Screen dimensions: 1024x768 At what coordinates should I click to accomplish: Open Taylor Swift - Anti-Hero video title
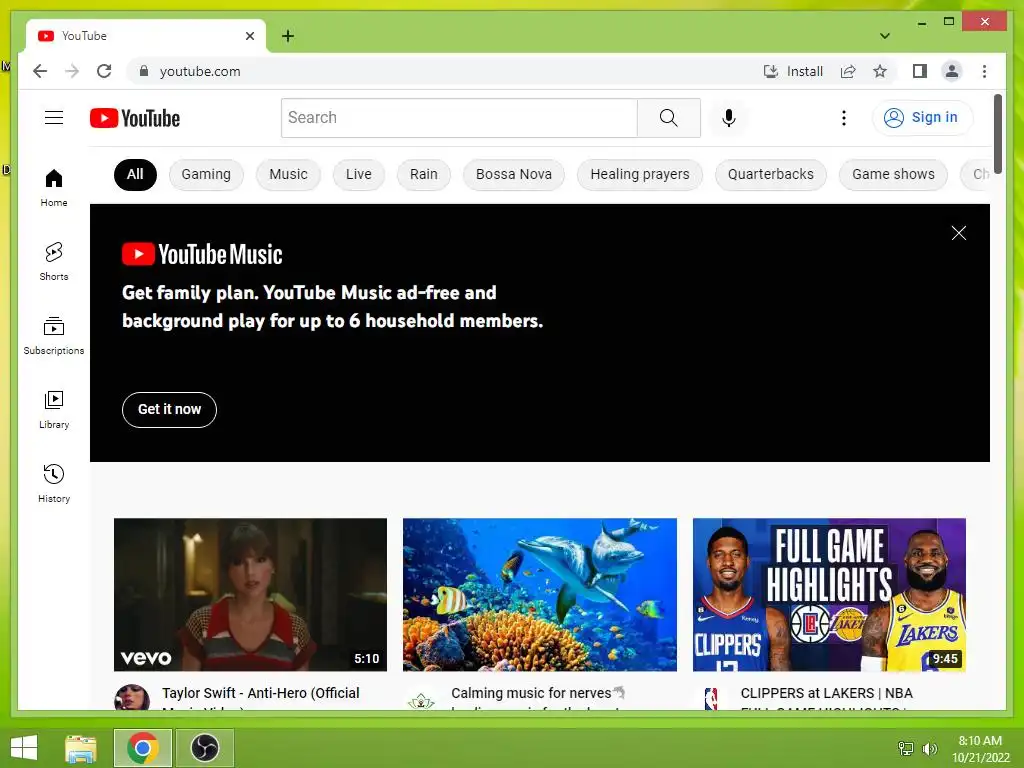[x=261, y=697]
